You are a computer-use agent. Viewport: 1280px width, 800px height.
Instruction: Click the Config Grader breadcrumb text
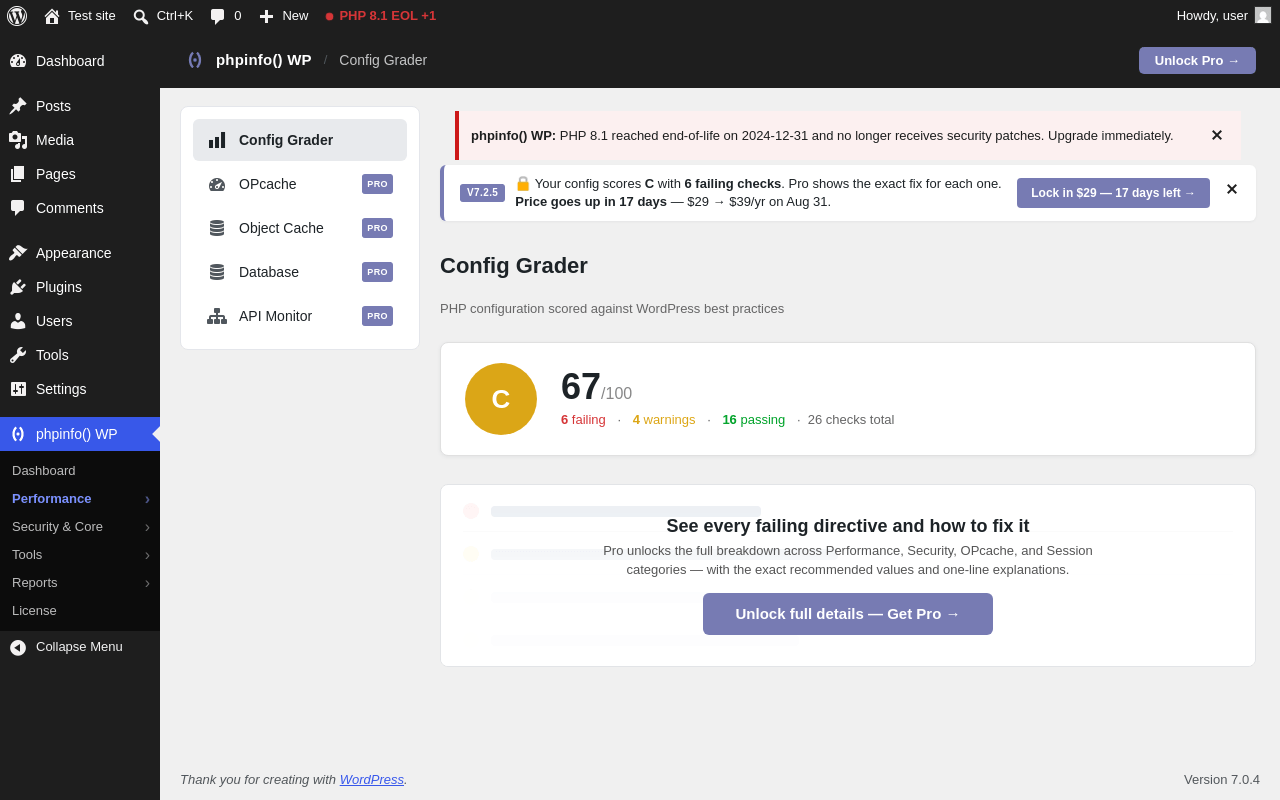[383, 60]
